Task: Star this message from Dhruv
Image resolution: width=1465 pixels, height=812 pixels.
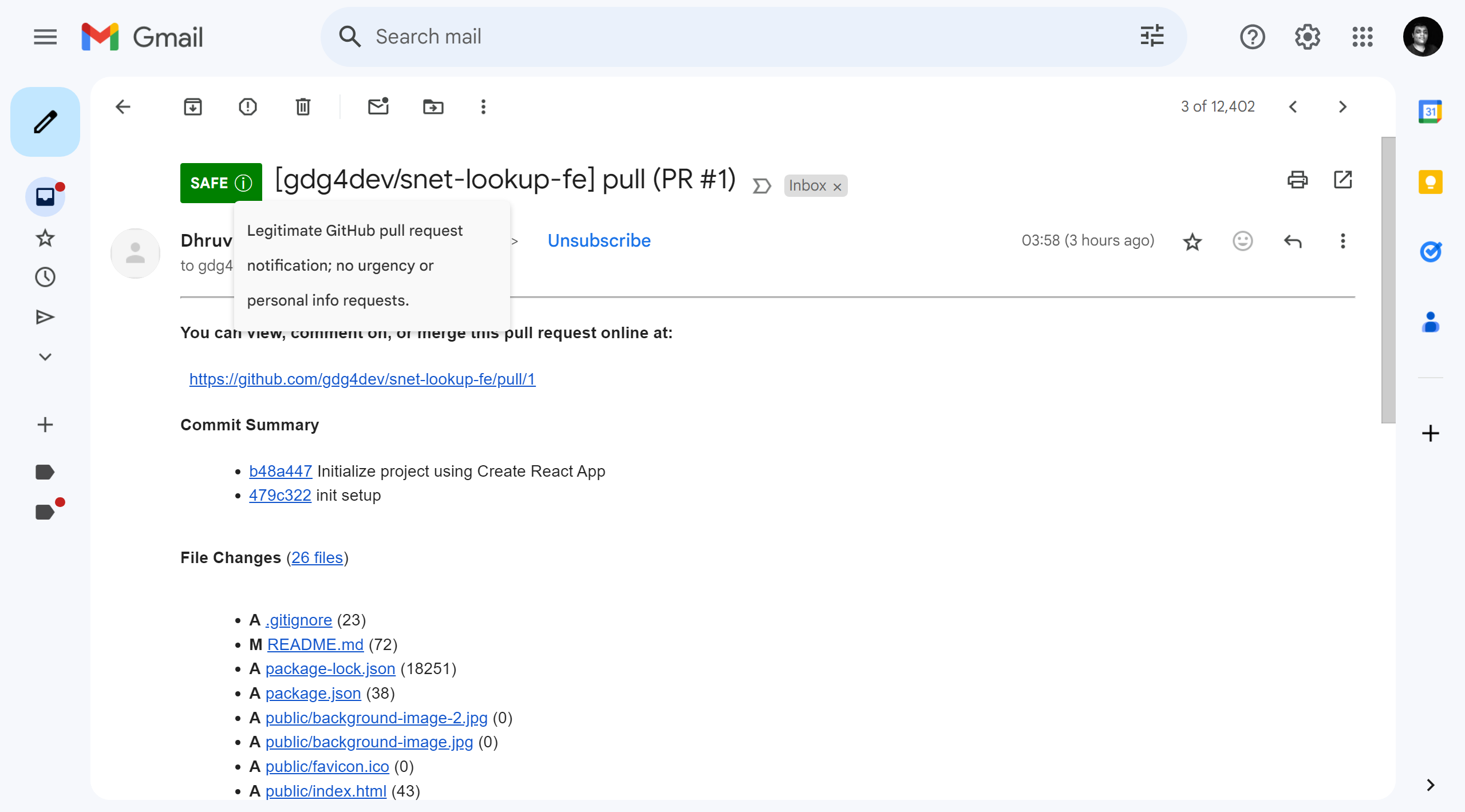Action: click(x=1192, y=241)
